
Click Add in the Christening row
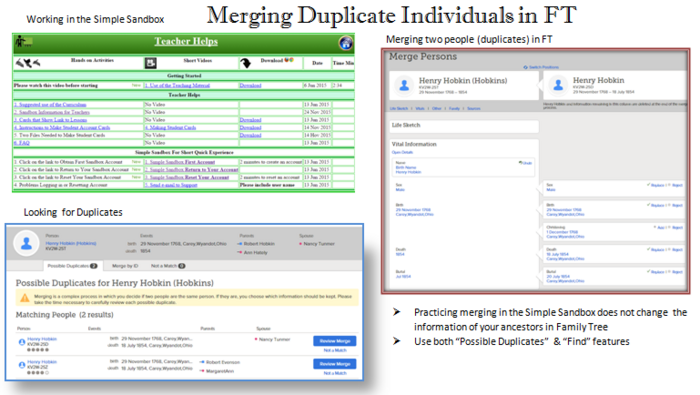659,228
